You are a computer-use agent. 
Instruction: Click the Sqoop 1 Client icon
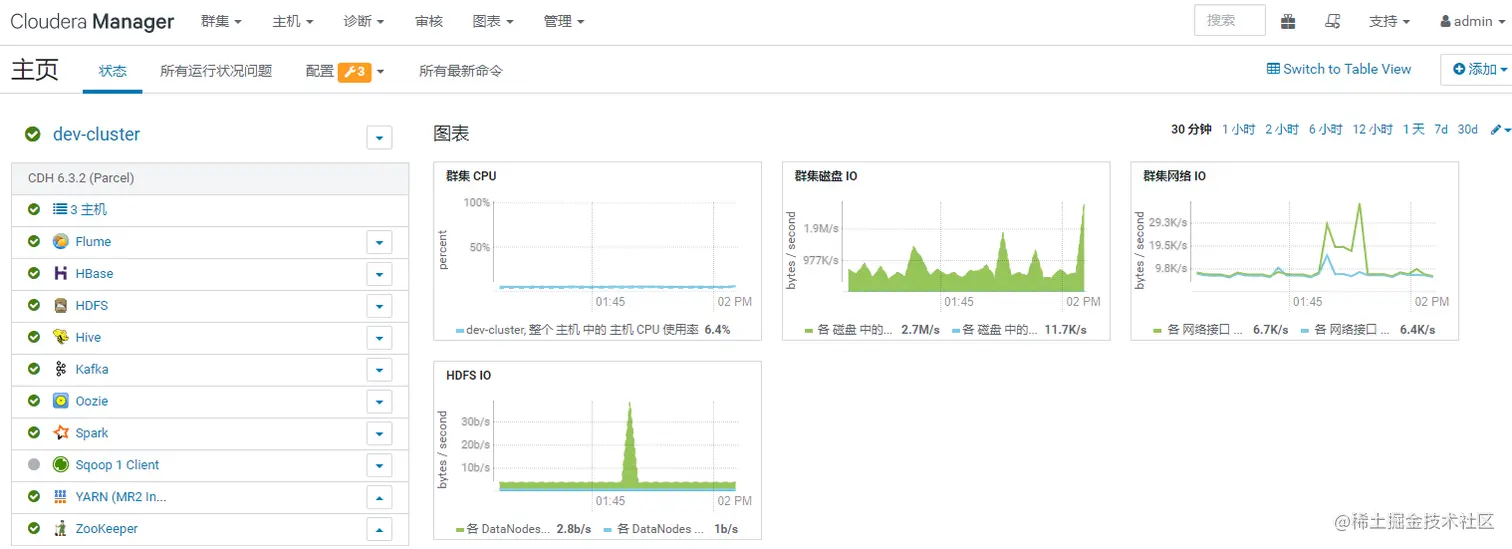coord(61,465)
